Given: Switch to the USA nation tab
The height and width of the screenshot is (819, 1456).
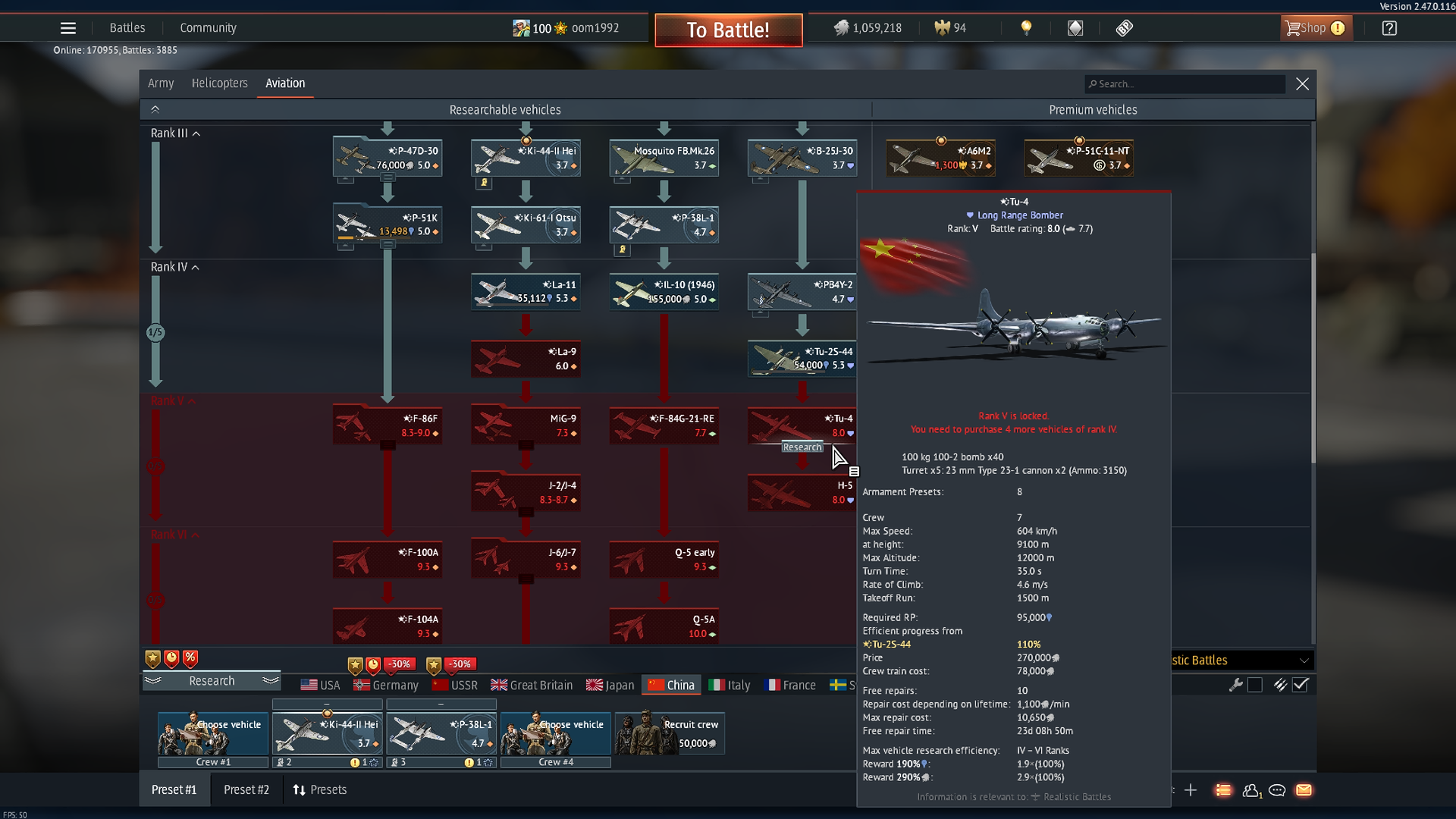Looking at the screenshot, I should coord(320,686).
